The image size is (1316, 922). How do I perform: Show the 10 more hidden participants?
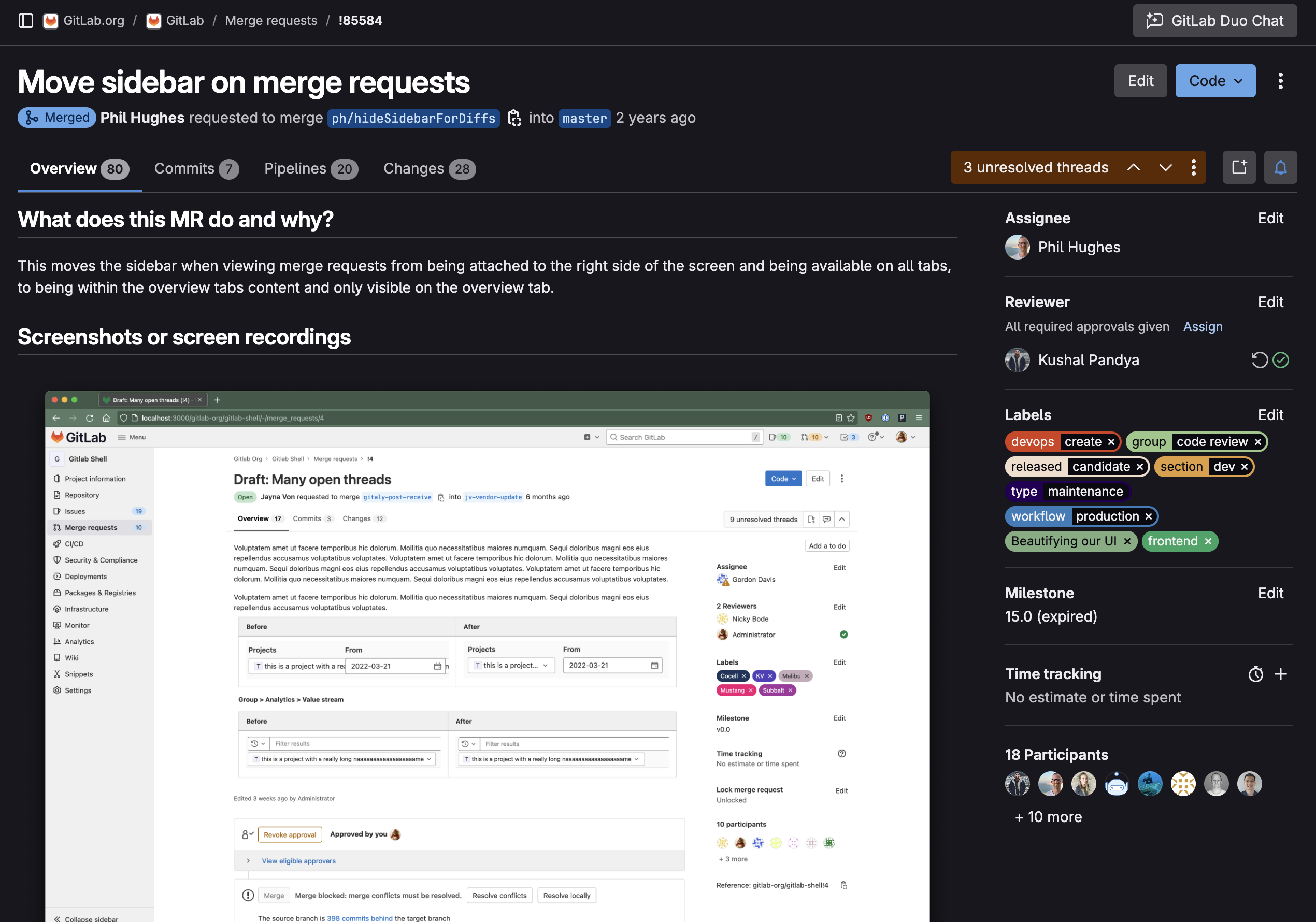click(1048, 816)
